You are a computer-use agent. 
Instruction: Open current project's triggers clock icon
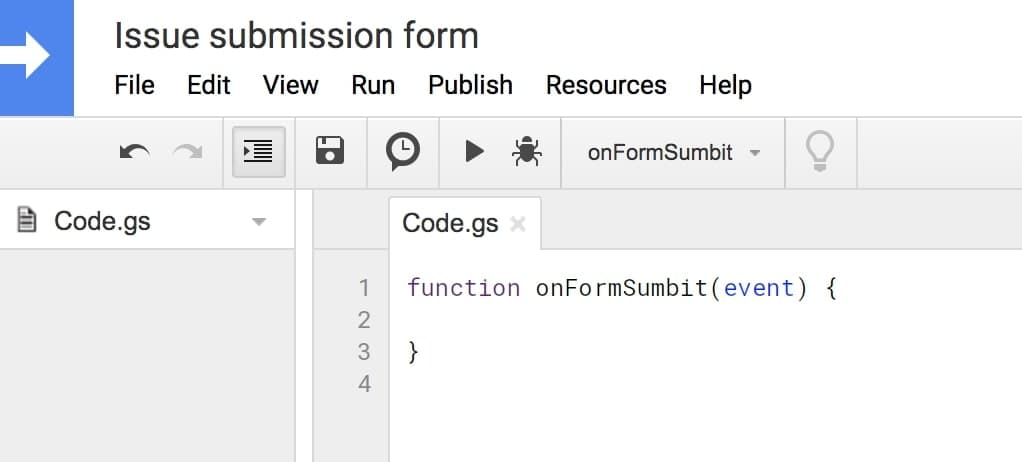click(x=403, y=151)
